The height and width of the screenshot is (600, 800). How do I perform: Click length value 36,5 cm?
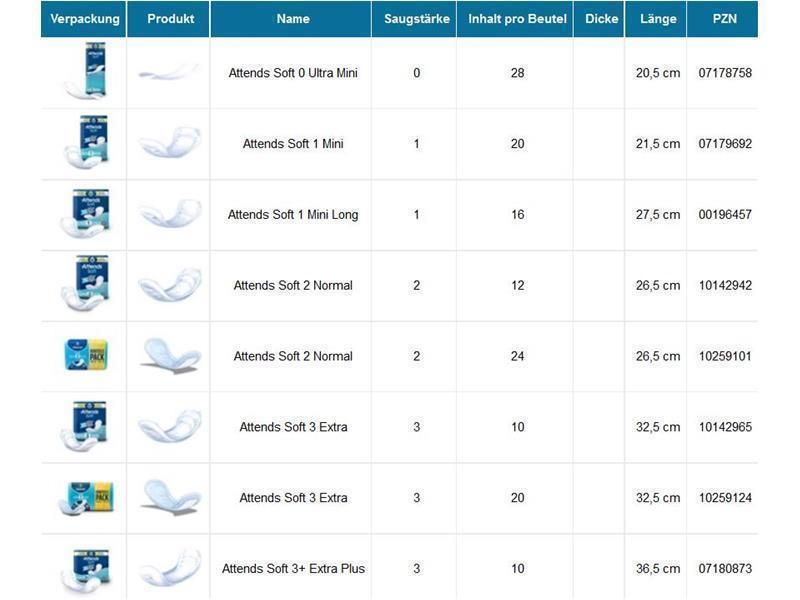click(x=658, y=569)
